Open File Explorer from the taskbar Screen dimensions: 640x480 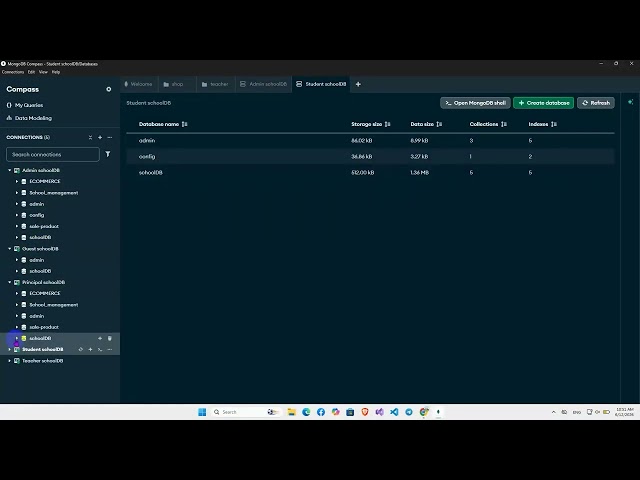(291, 412)
